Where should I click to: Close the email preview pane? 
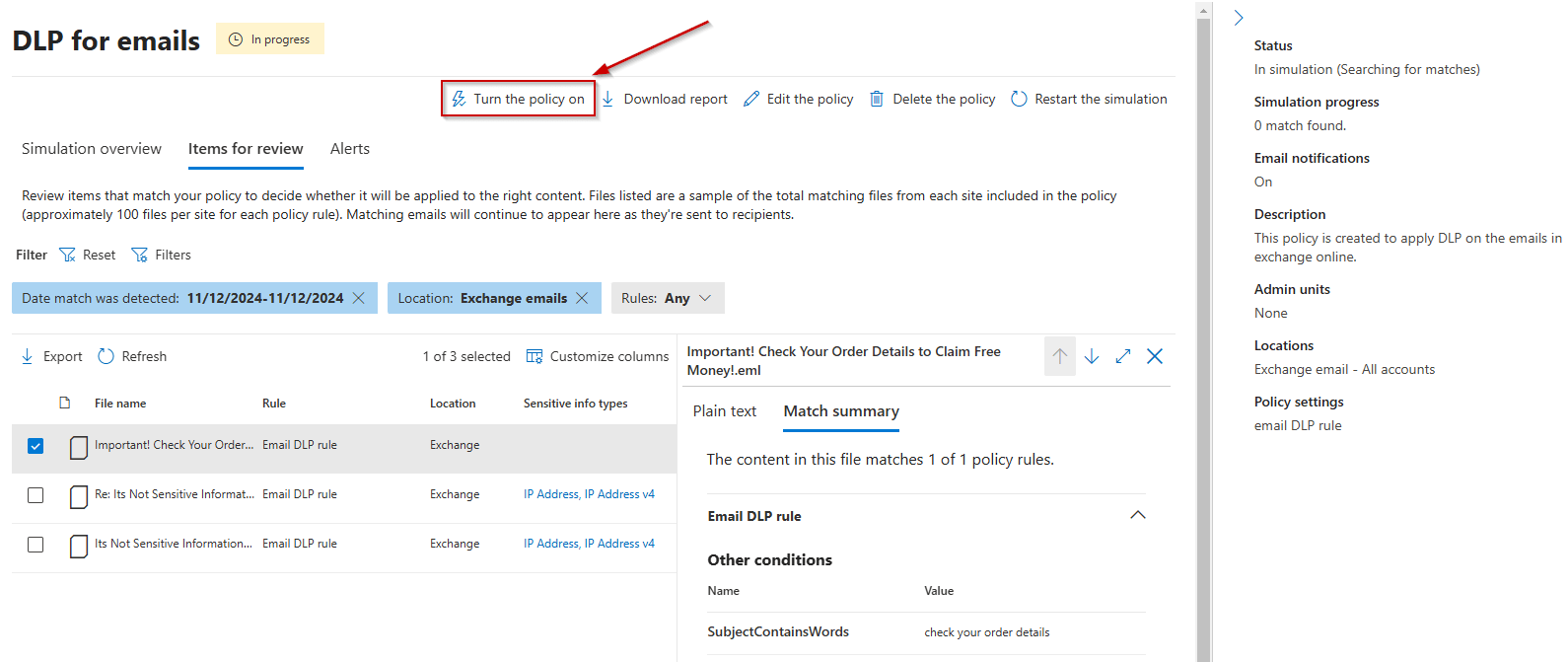1155,356
